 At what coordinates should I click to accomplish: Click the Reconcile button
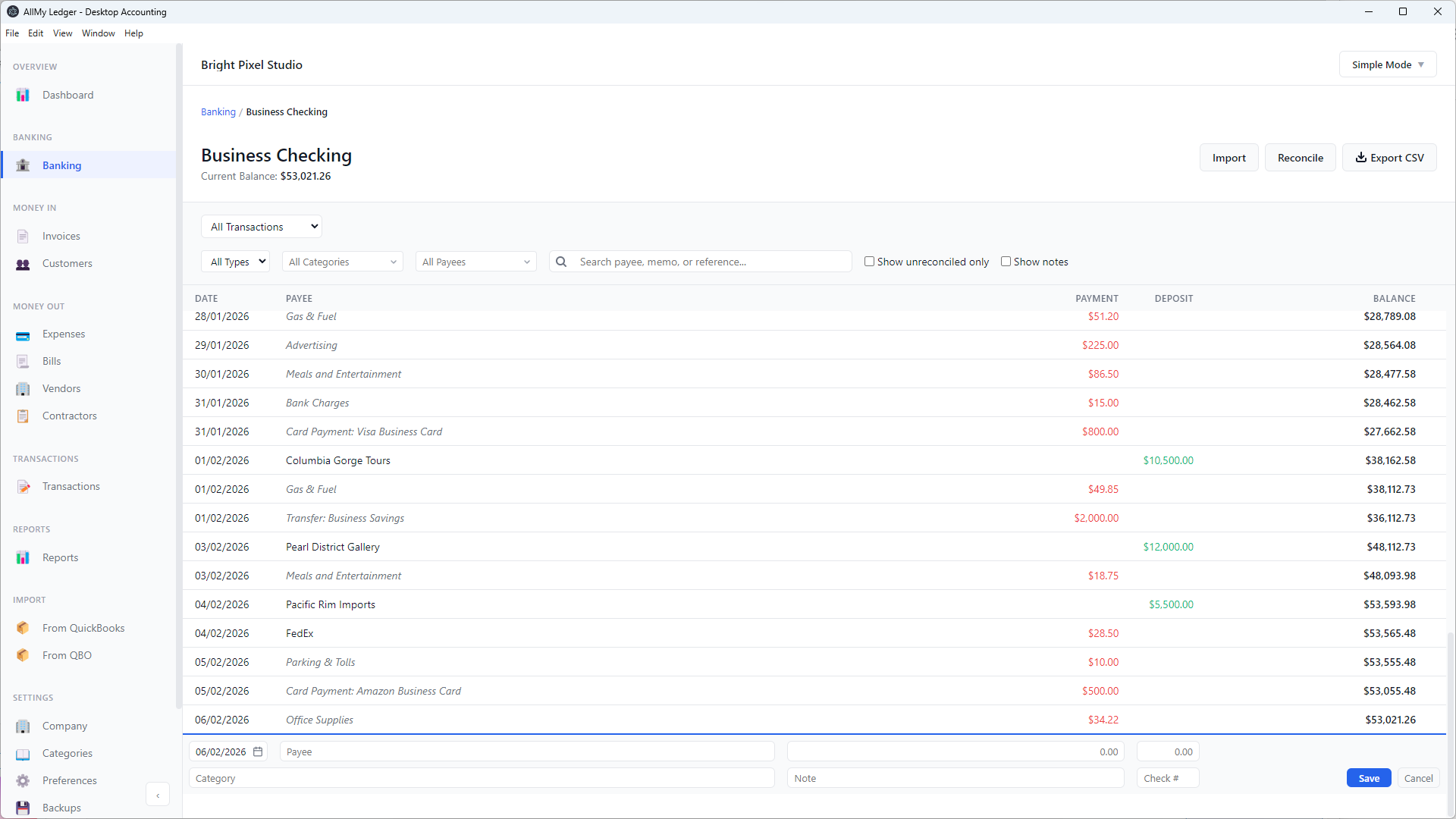click(x=1300, y=157)
